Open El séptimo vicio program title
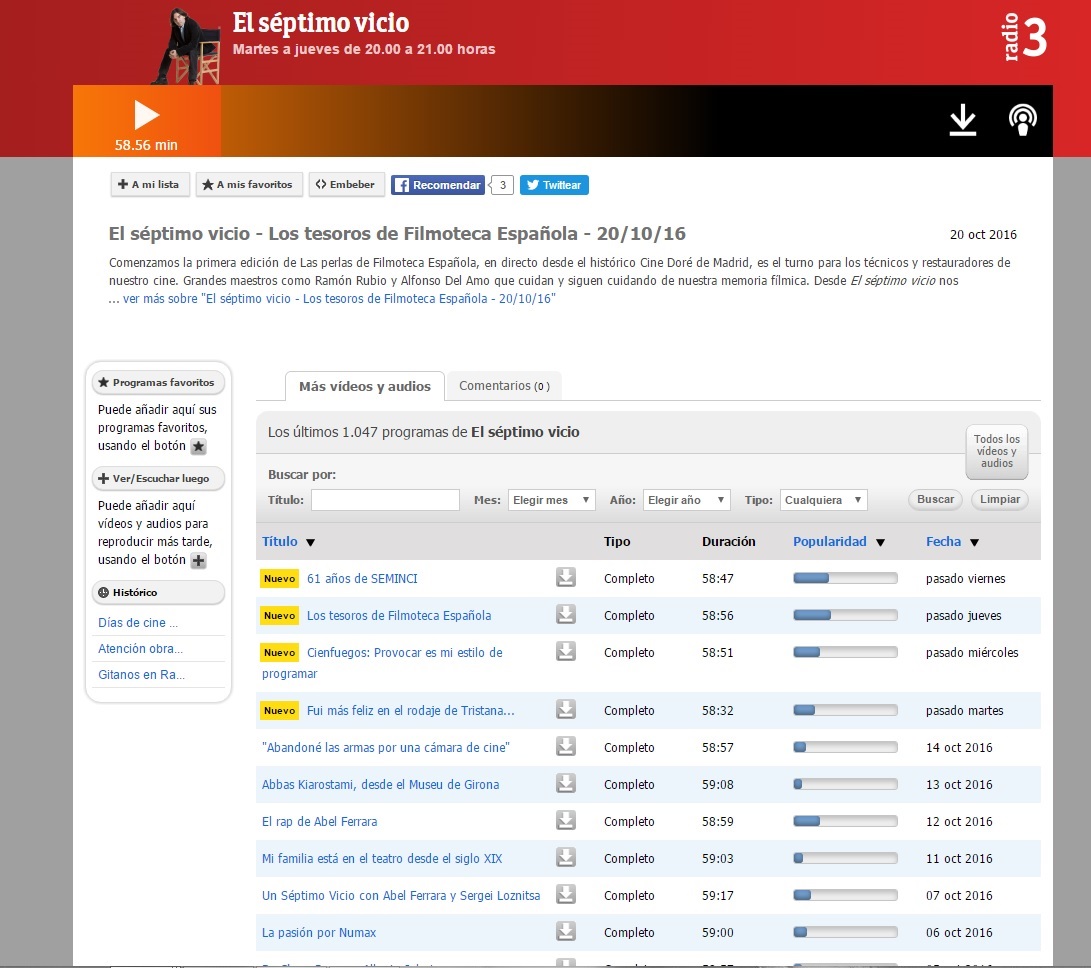This screenshot has height=968, width=1091. coord(321,23)
